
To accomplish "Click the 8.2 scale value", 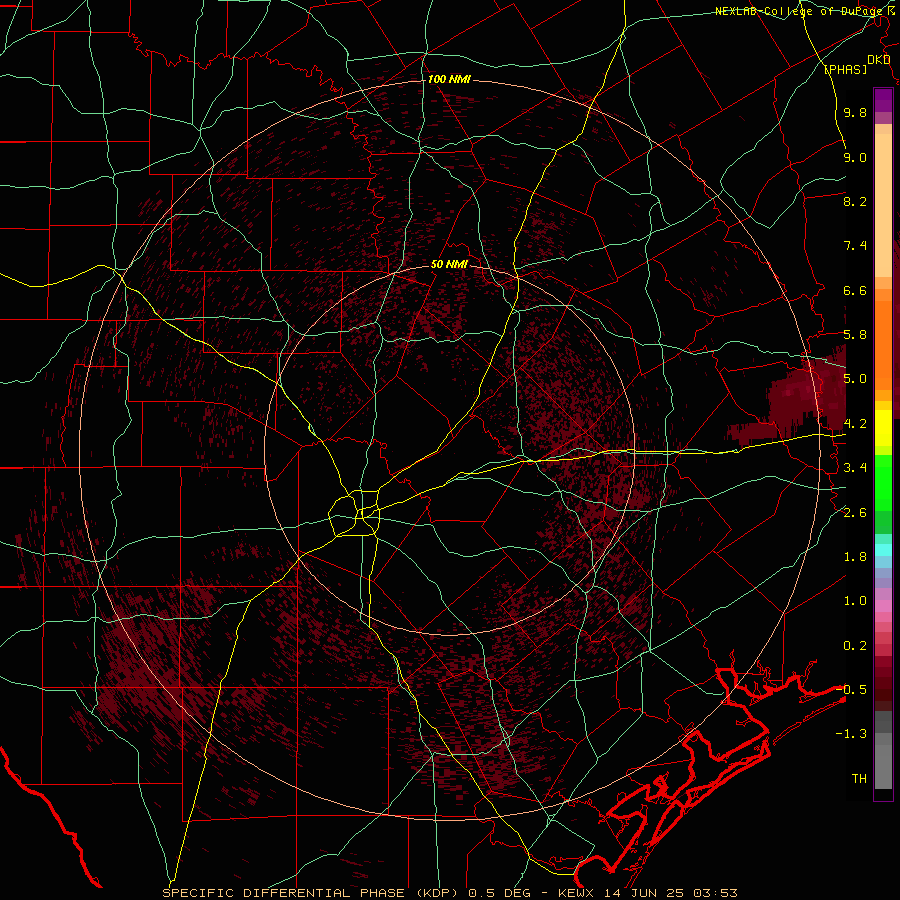I will coord(855,201).
